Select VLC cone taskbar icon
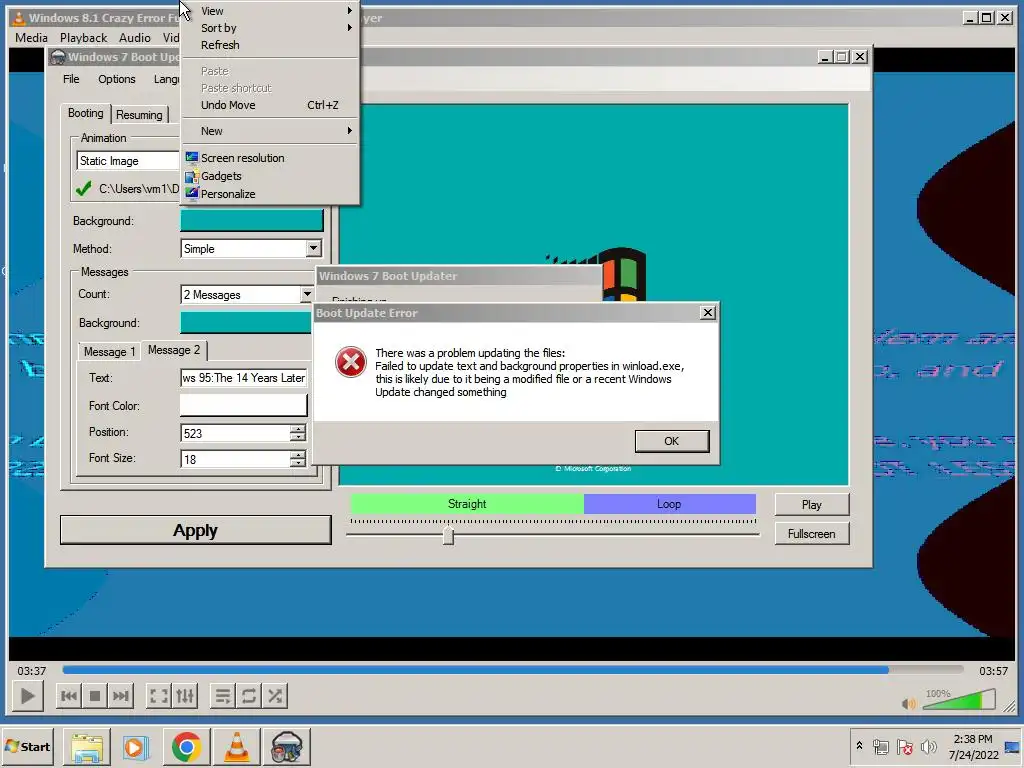 pyautogui.click(x=236, y=747)
